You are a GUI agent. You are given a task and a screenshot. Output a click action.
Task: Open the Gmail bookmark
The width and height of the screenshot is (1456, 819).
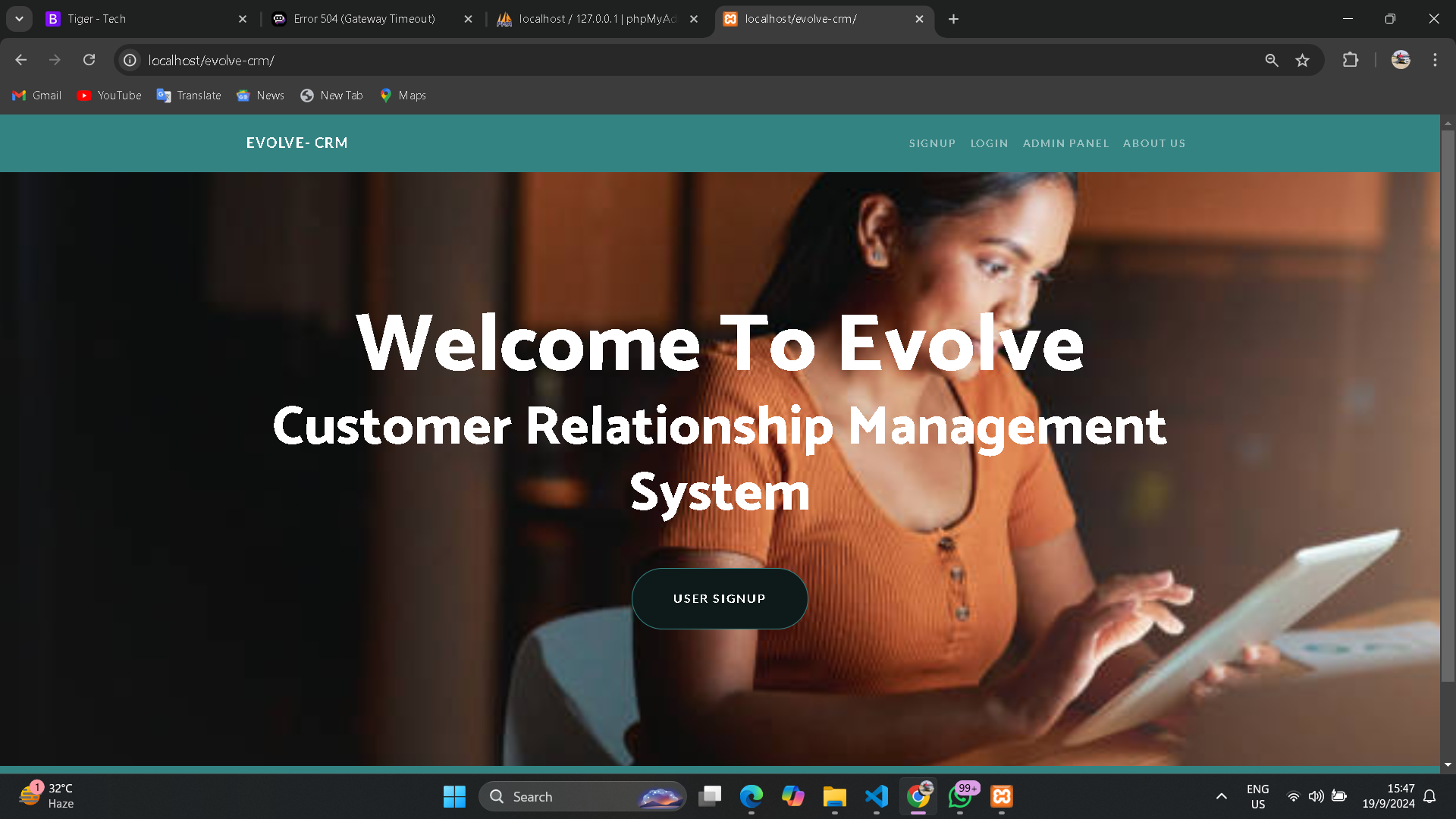click(x=36, y=96)
